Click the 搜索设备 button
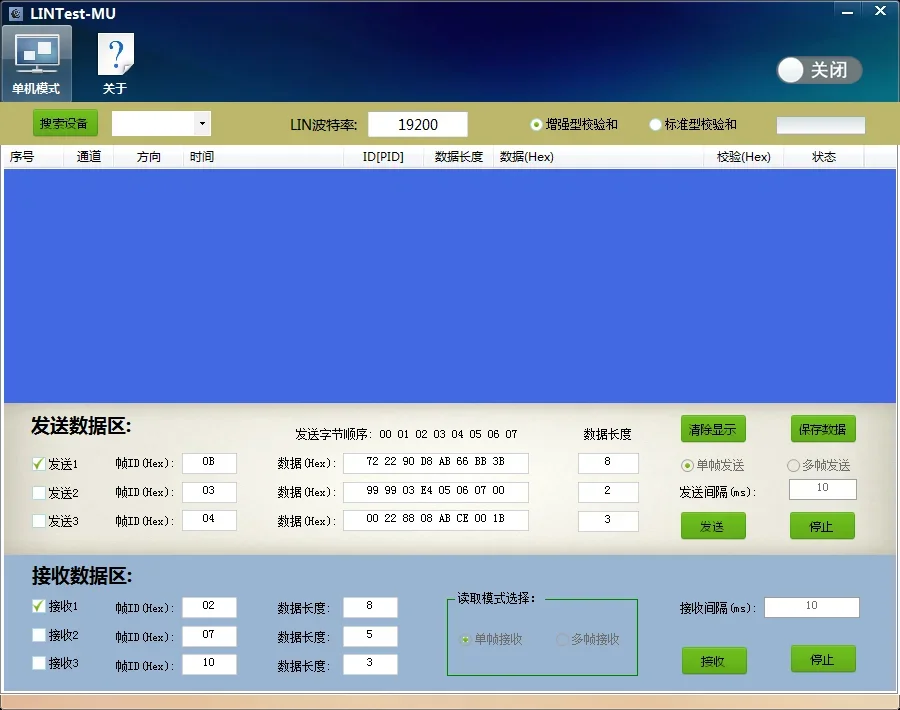The height and width of the screenshot is (710, 900). (64, 123)
